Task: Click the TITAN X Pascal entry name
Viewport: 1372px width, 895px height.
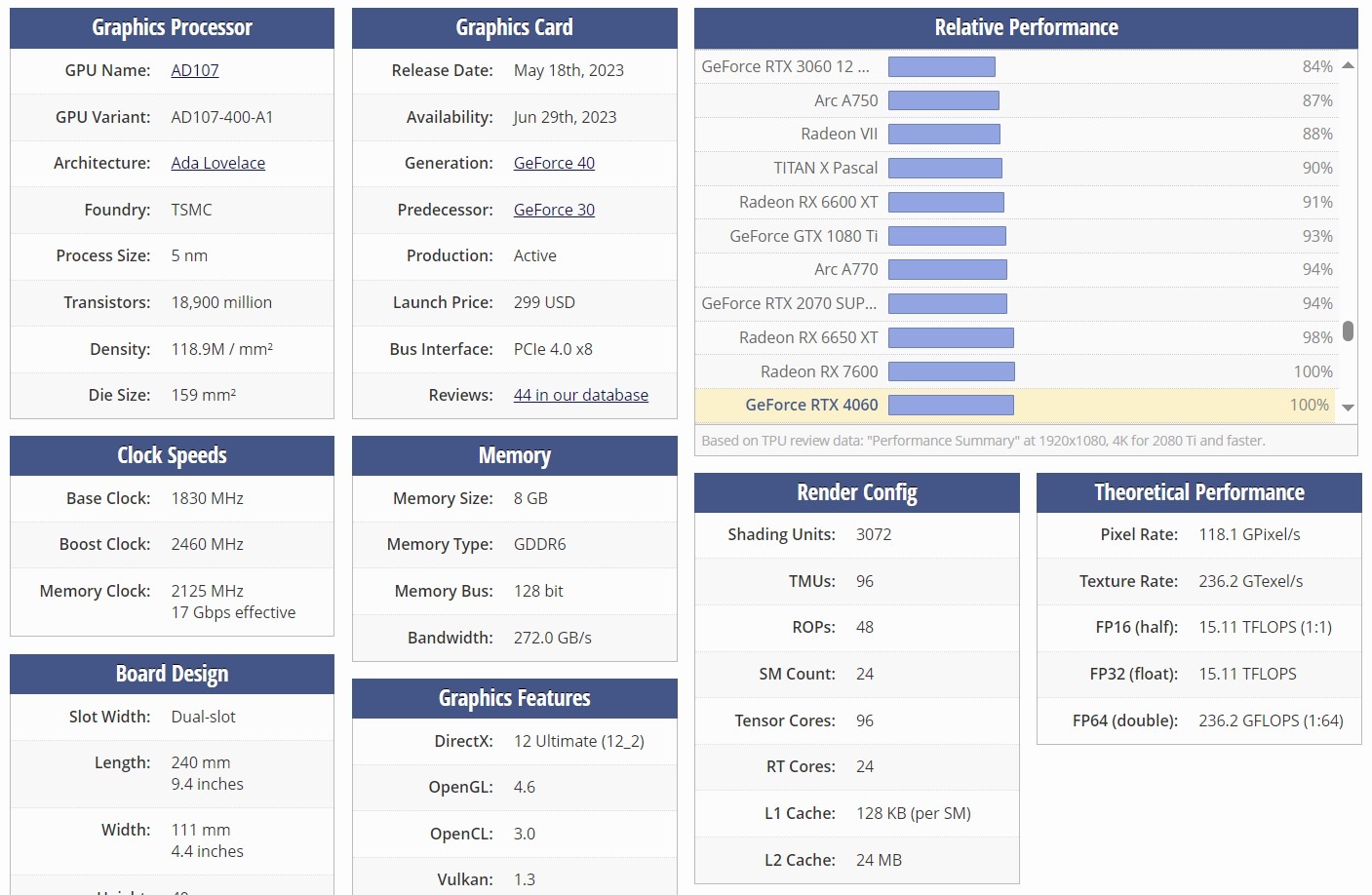Action: 826,168
